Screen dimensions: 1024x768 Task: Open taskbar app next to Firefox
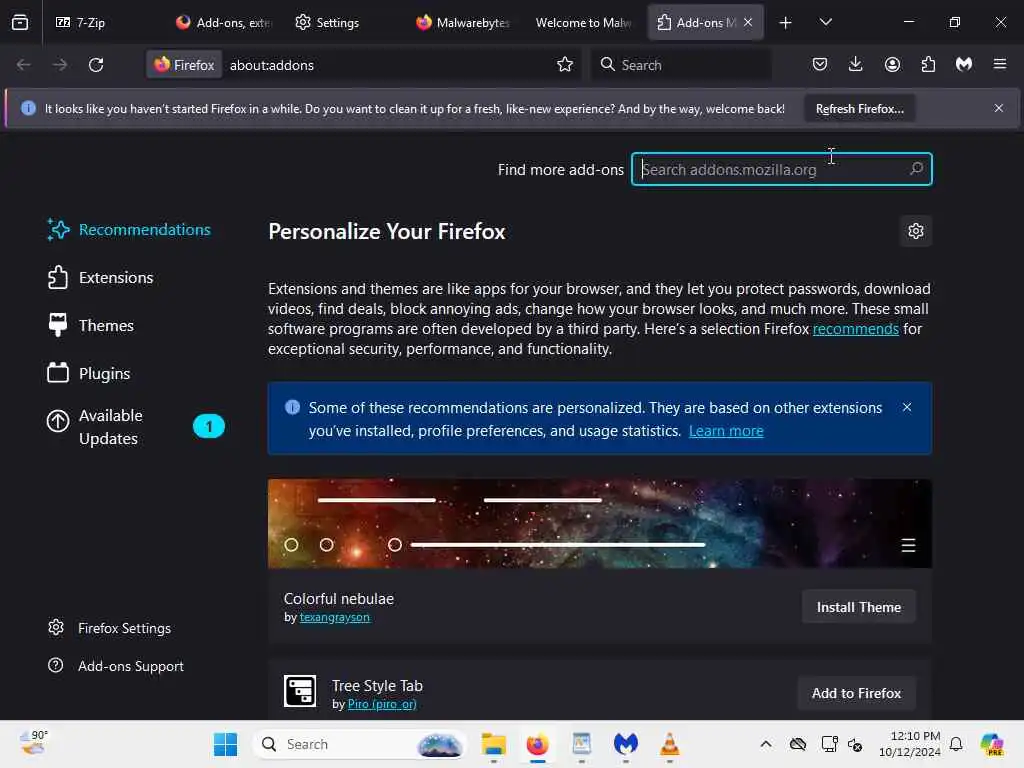click(x=581, y=744)
